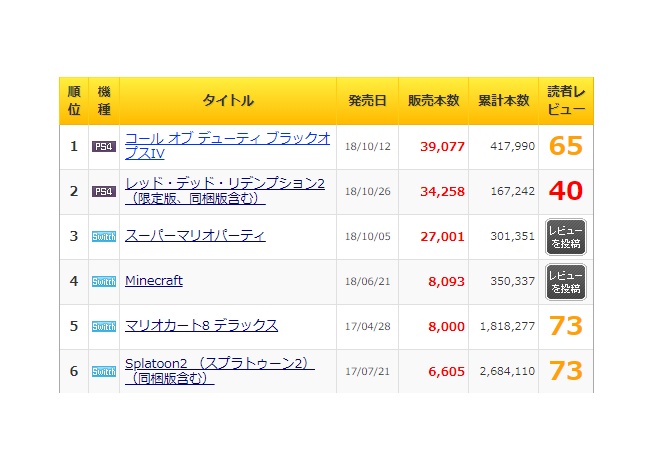This screenshot has height=450, width=650.
Task: Click the 販売本数 column header
Action: click(434, 101)
